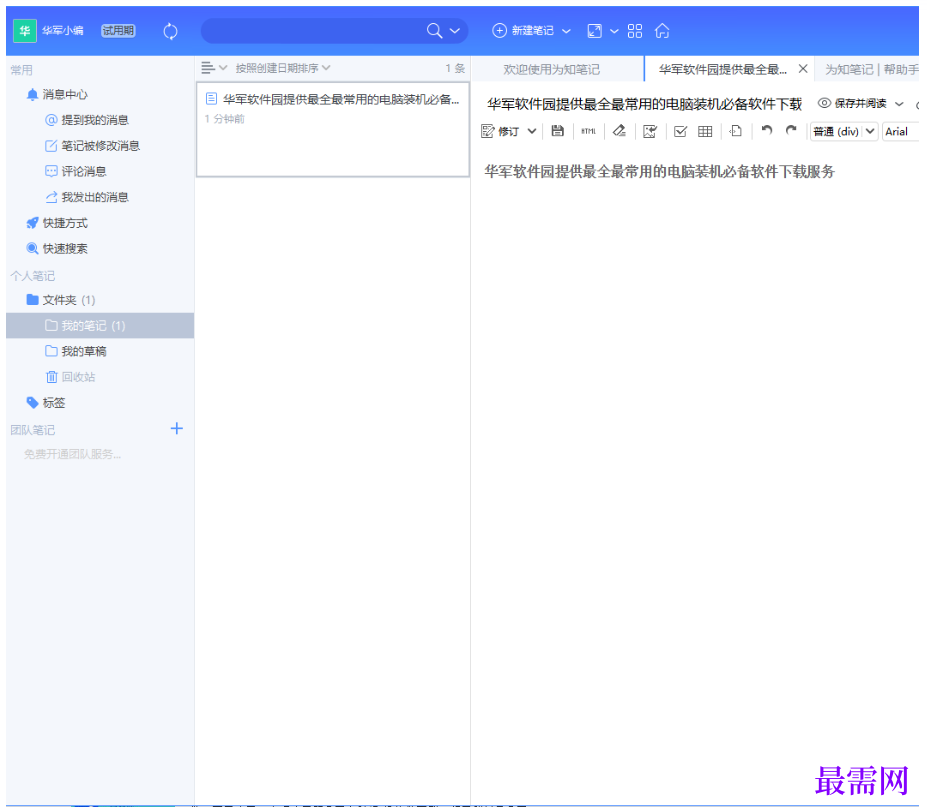Open the search options dropdown arrow
927x812 pixels.
[455, 31]
